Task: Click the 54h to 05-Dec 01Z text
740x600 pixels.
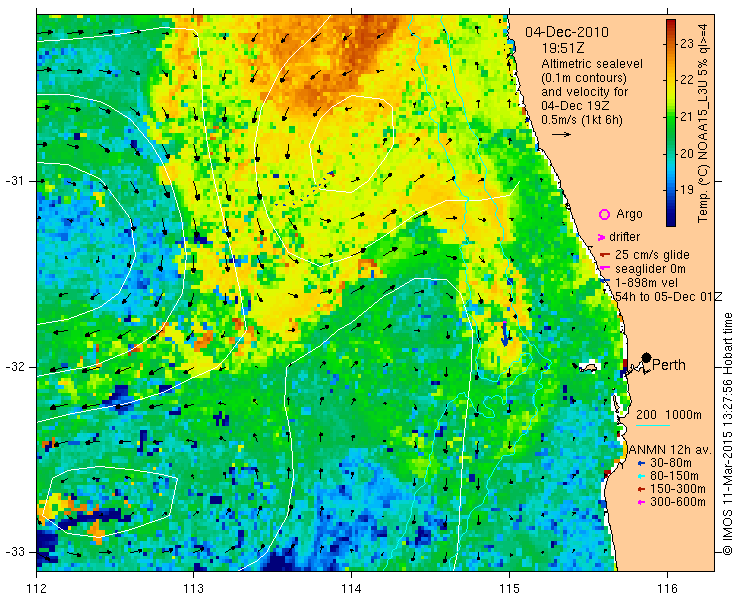Action: click(669, 296)
